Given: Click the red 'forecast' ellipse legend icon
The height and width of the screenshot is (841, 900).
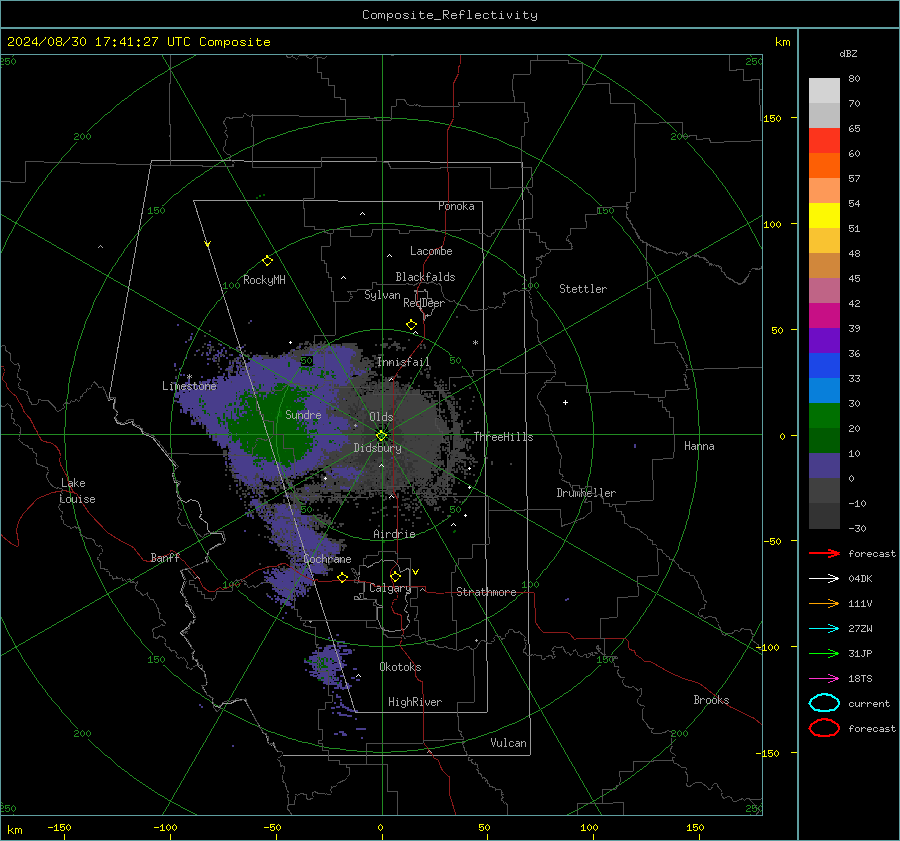Looking at the screenshot, I should [824, 728].
